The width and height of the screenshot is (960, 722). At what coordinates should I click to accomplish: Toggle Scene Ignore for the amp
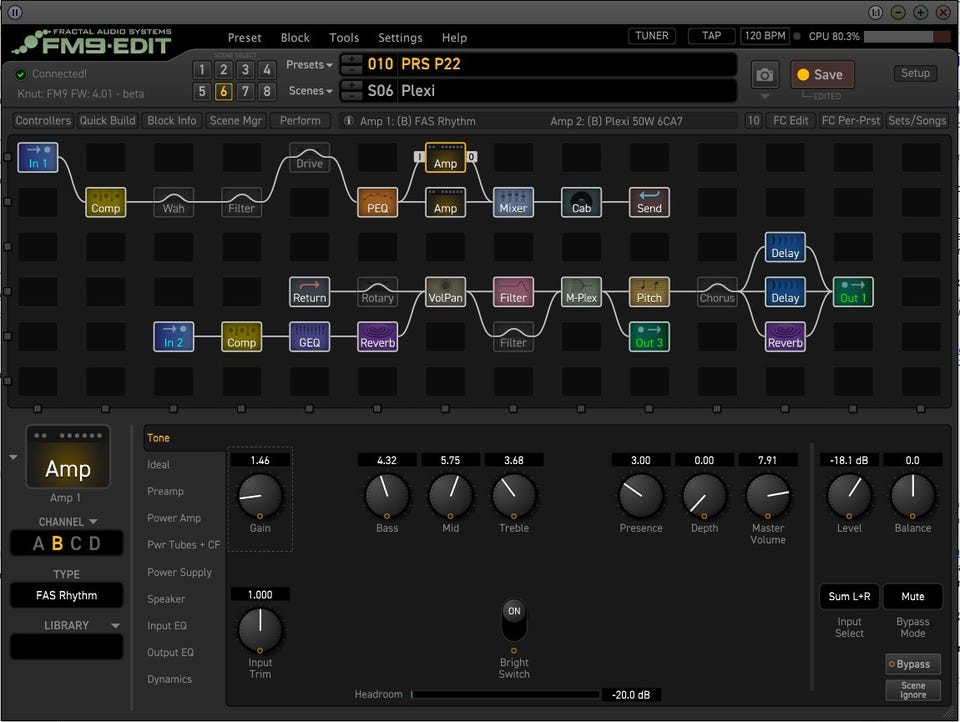[912, 690]
